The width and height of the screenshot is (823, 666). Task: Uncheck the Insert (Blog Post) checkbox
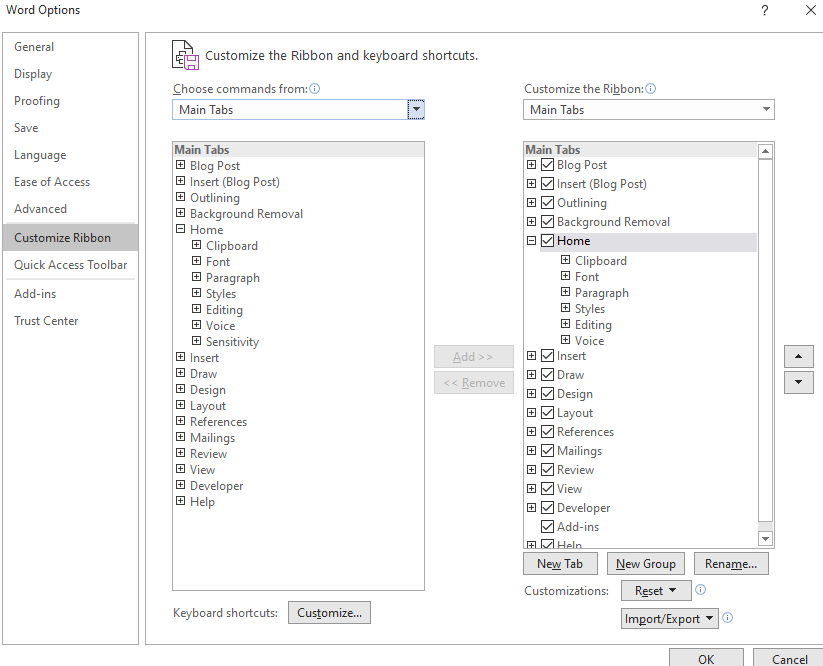[547, 184]
